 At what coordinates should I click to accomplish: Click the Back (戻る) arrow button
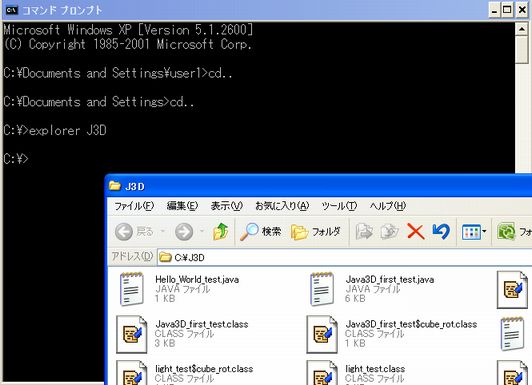[x=134, y=232]
